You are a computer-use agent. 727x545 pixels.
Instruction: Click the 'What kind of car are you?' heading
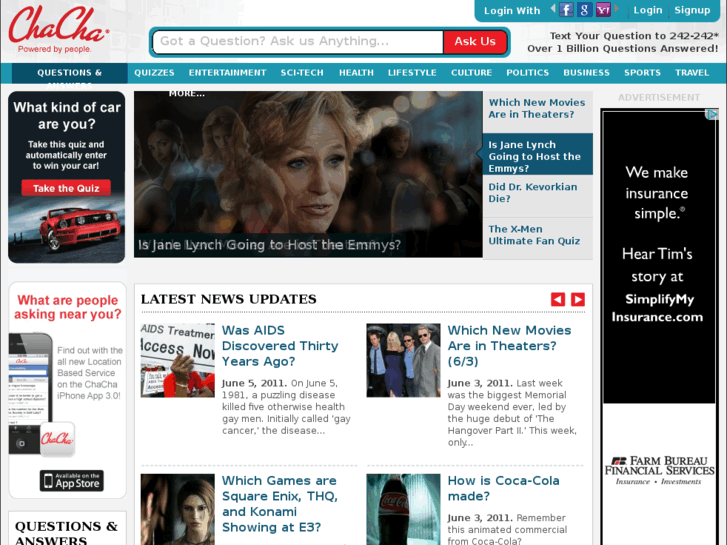[x=67, y=116]
